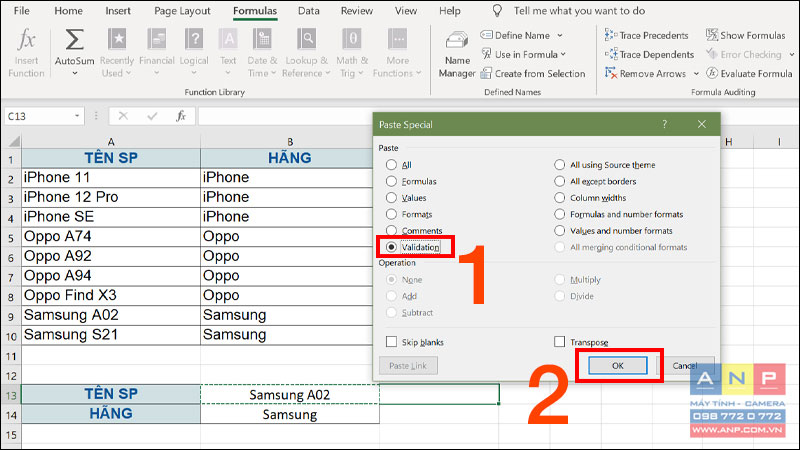Switch to the View tab
The image size is (800, 450).
406,11
